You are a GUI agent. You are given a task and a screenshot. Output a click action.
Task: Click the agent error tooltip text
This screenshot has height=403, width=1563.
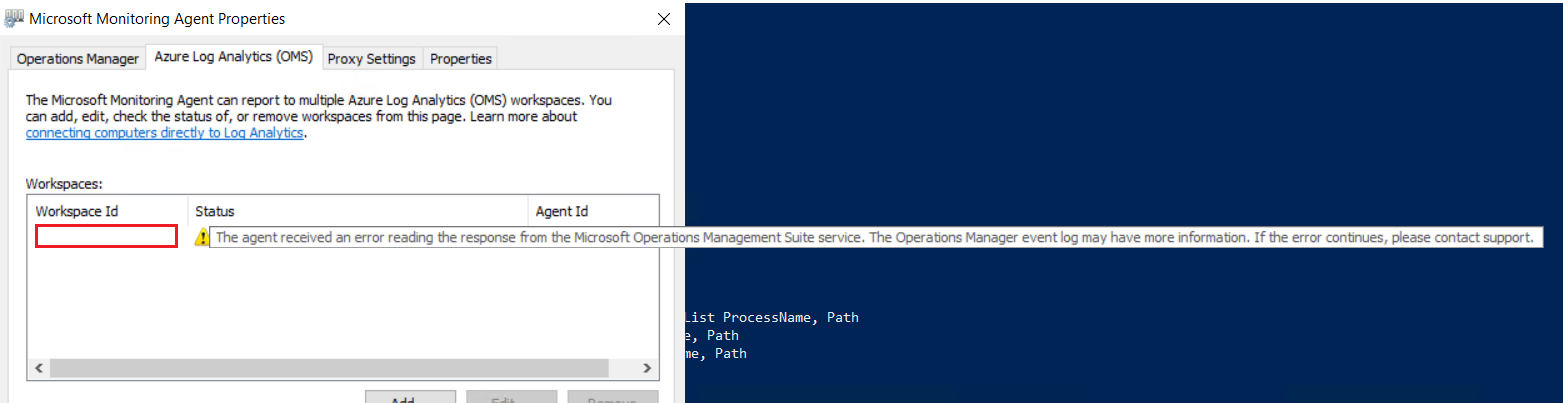[874, 238]
